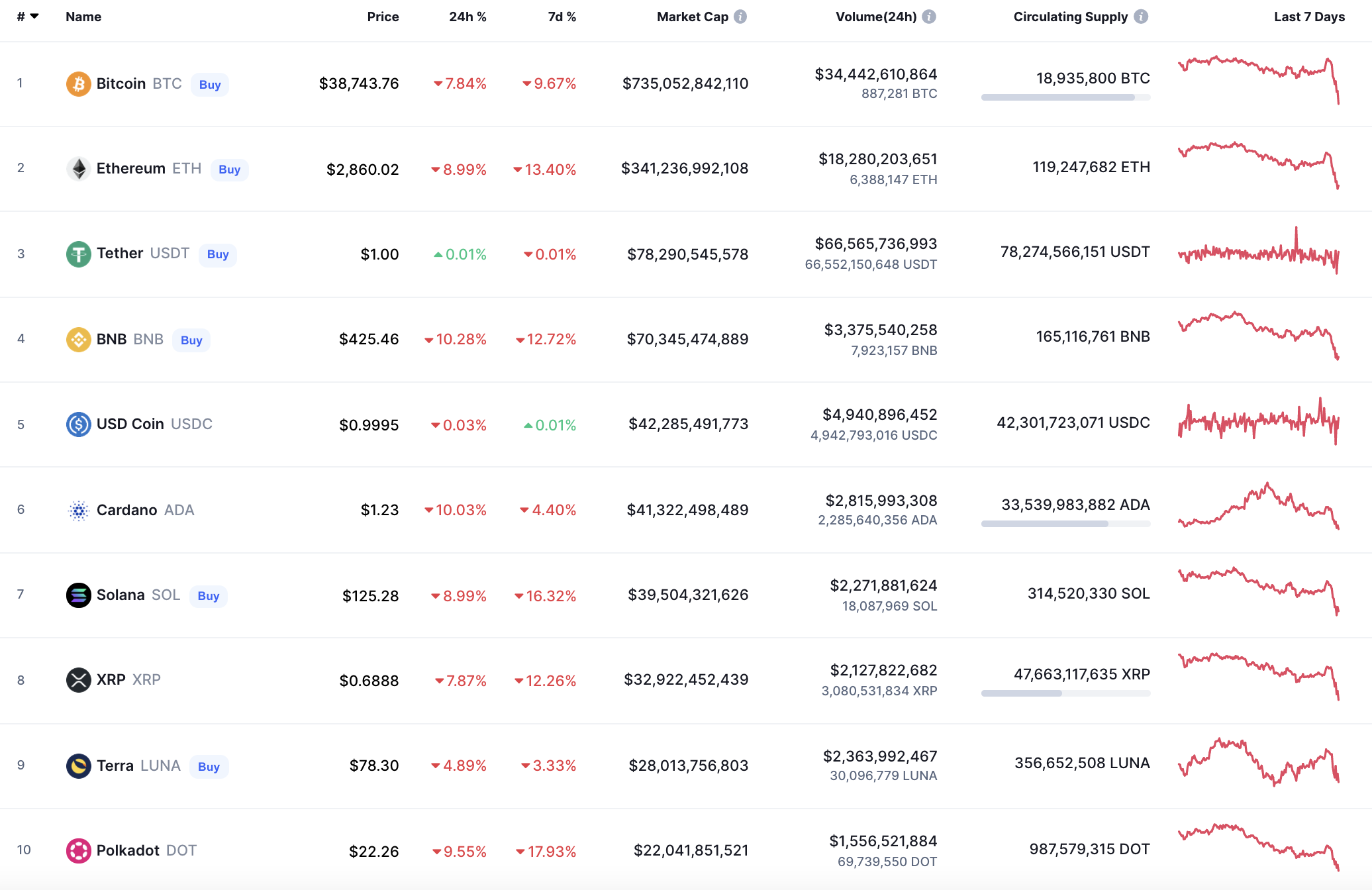1372x890 pixels.
Task: Sort table by 24h % column header
Action: 467,17
